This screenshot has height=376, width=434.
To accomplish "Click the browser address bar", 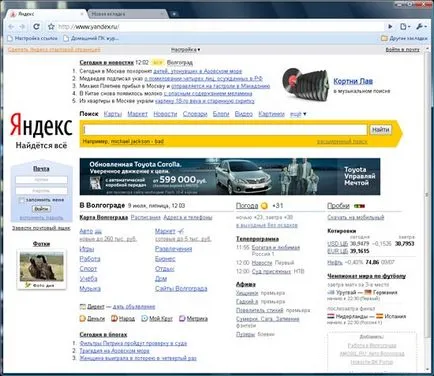I will (x=220, y=27).
